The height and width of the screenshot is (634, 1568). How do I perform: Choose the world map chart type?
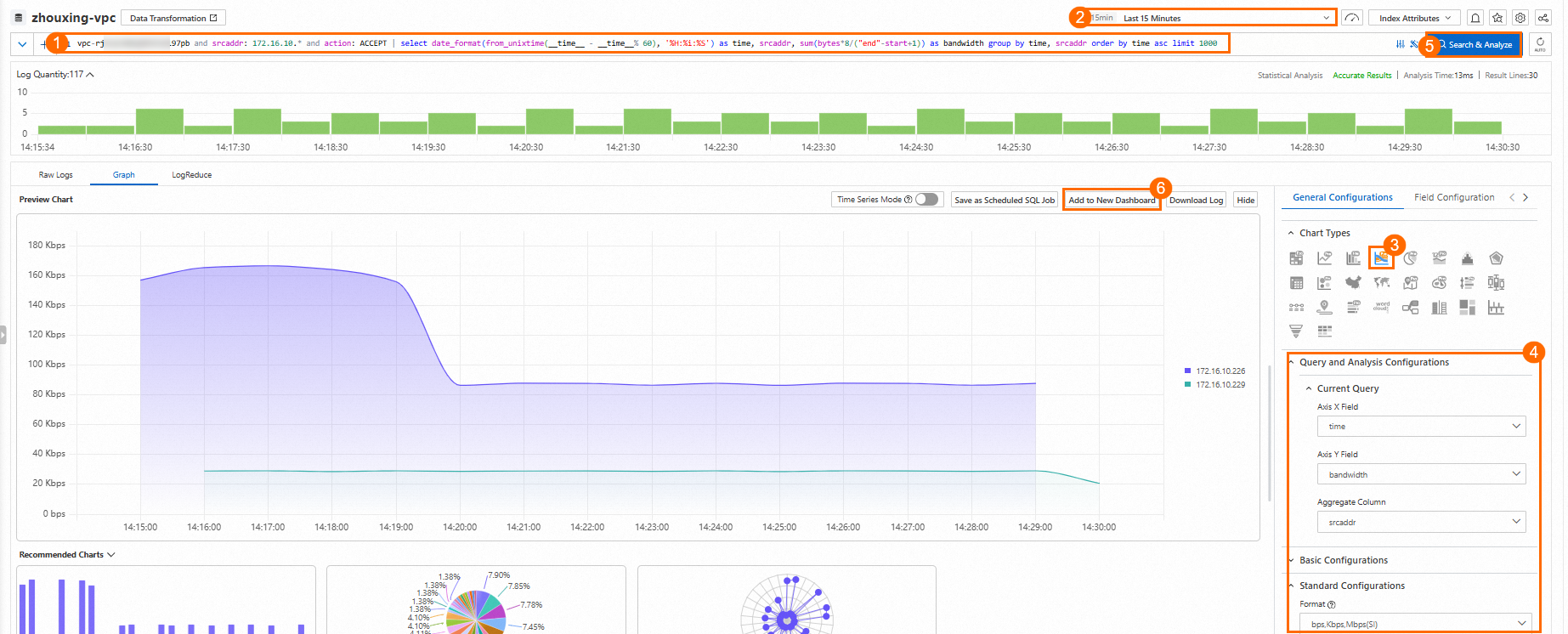click(1382, 283)
